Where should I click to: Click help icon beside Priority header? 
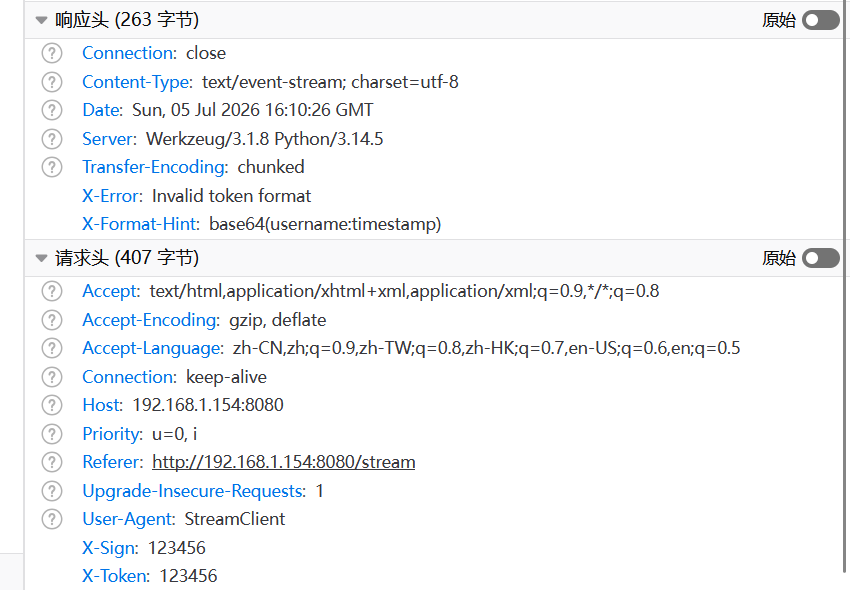[x=52, y=434]
